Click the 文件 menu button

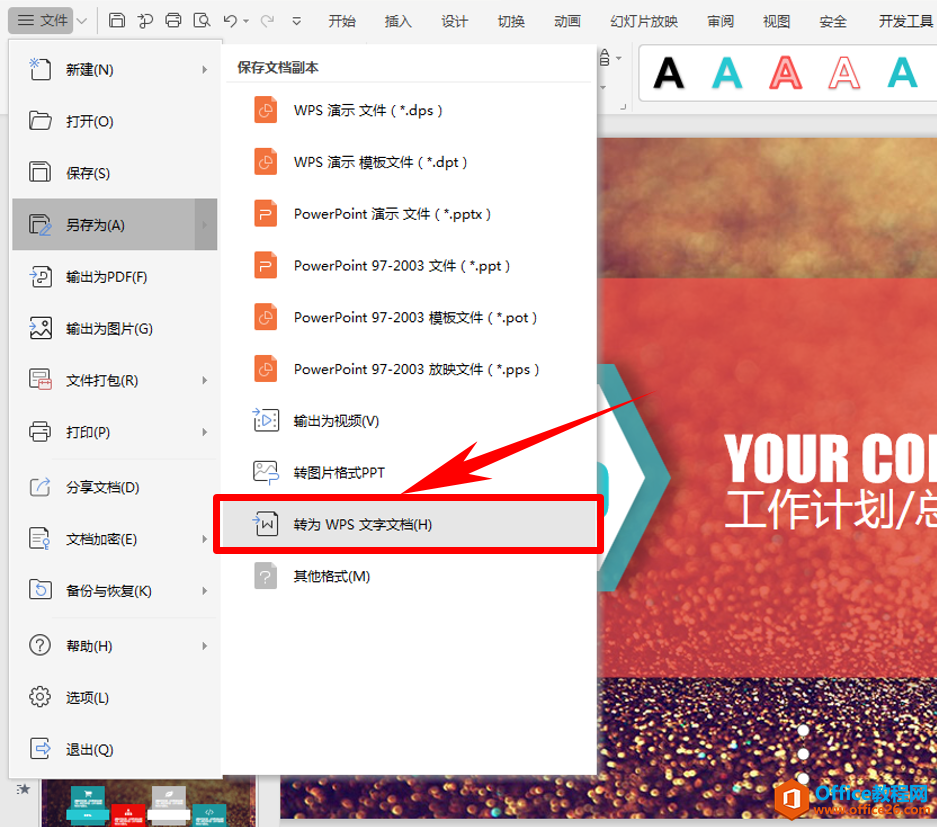click(41, 21)
